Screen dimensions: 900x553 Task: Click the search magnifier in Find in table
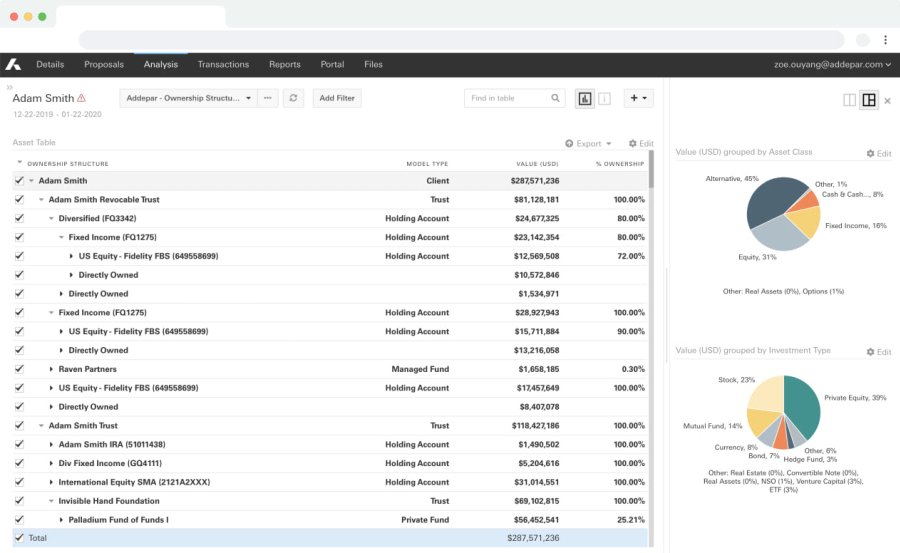tap(556, 98)
